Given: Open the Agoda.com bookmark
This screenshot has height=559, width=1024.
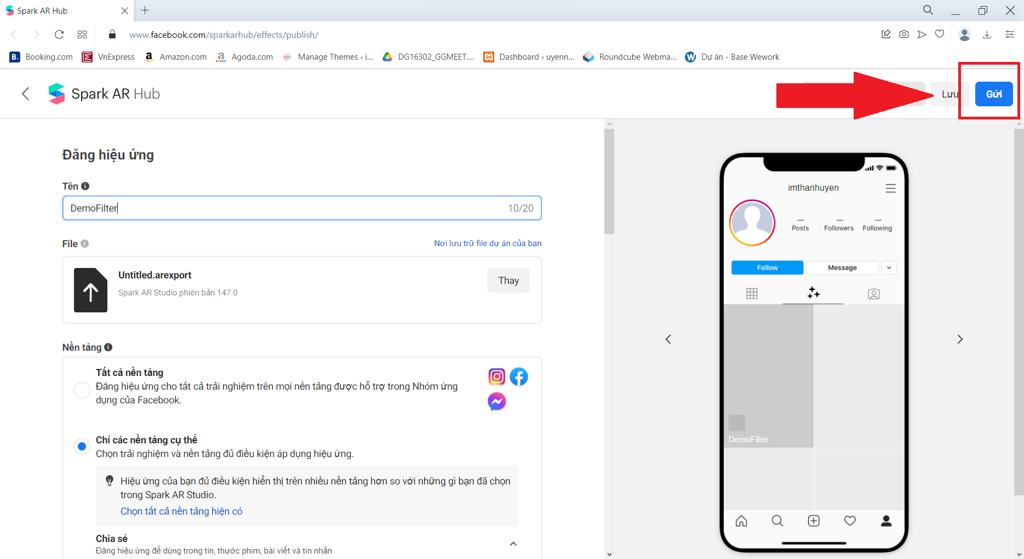Looking at the screenshot, I should click(x=244, y=57).
